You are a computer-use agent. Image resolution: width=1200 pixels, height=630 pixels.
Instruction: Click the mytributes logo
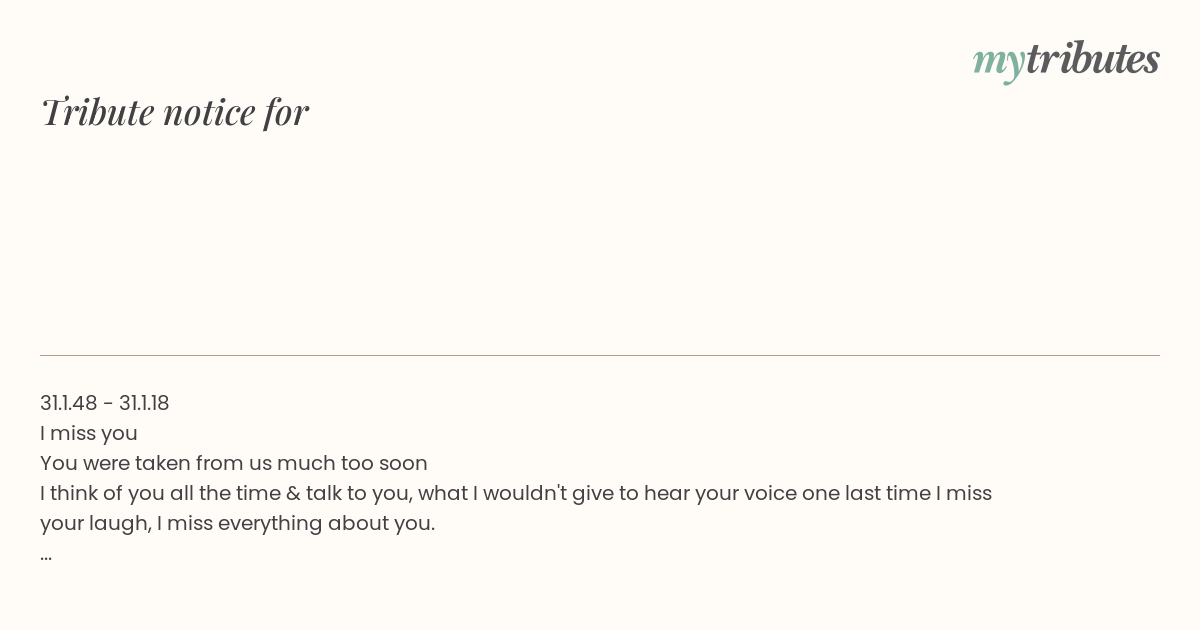pos(1066,61)
